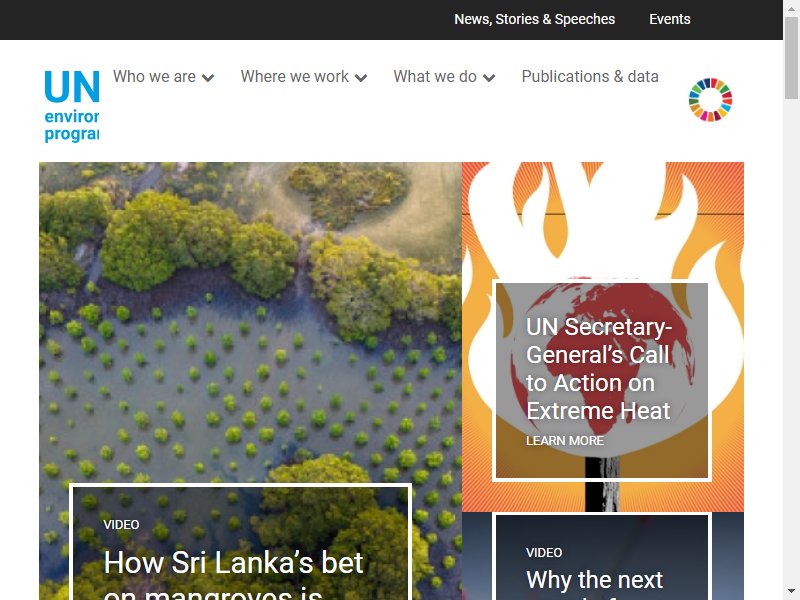The height and width of the screenshot is (600, 800).
Task: Click the What we do menu label
Action: (435, 77)
